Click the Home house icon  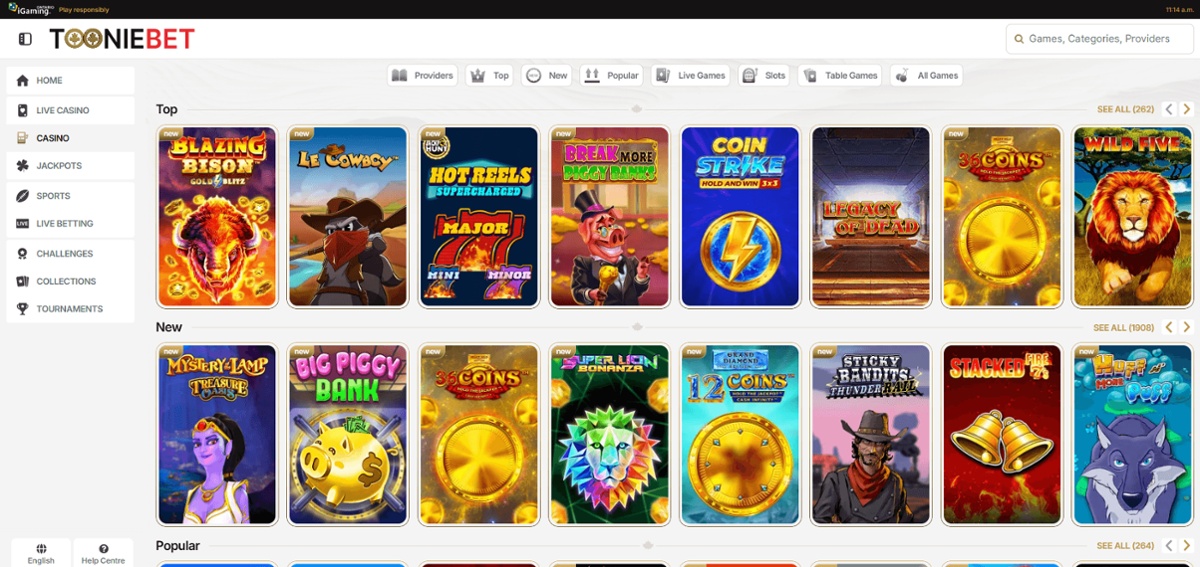click(22, 81)
